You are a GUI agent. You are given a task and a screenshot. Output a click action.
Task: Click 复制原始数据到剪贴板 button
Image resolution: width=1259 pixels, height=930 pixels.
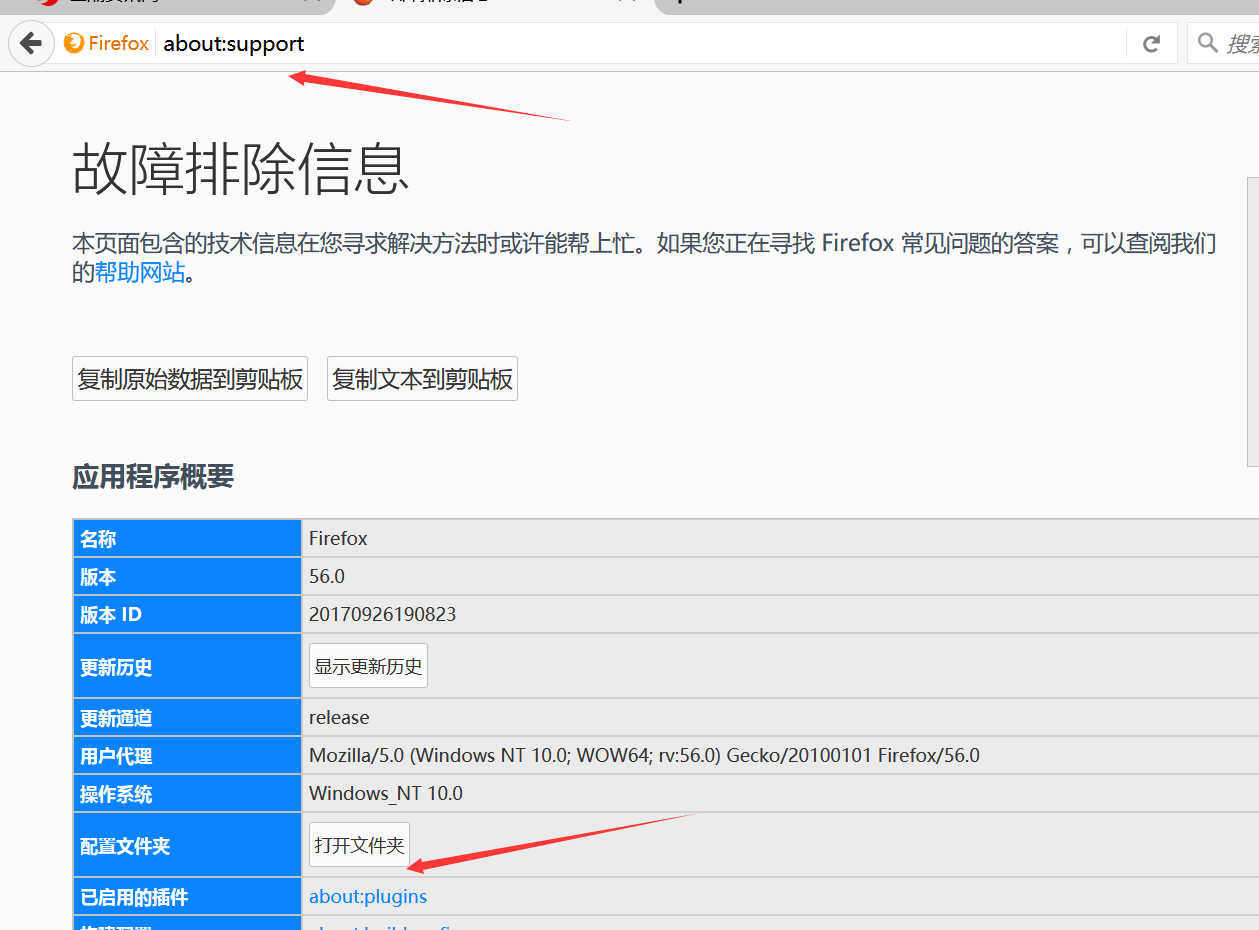pyautogui.click(x=190, y=379)
